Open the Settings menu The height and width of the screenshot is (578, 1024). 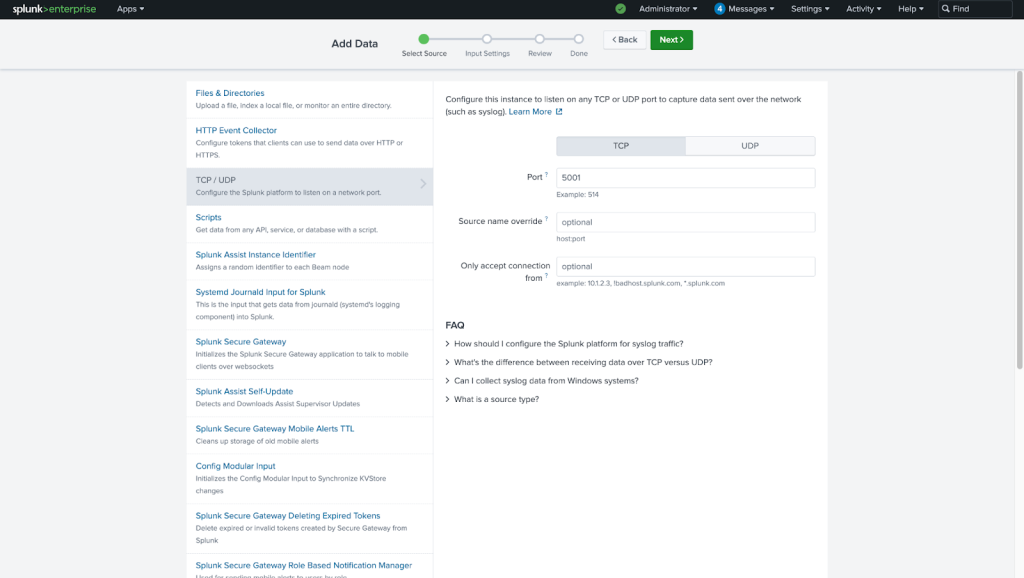(810, 9)
